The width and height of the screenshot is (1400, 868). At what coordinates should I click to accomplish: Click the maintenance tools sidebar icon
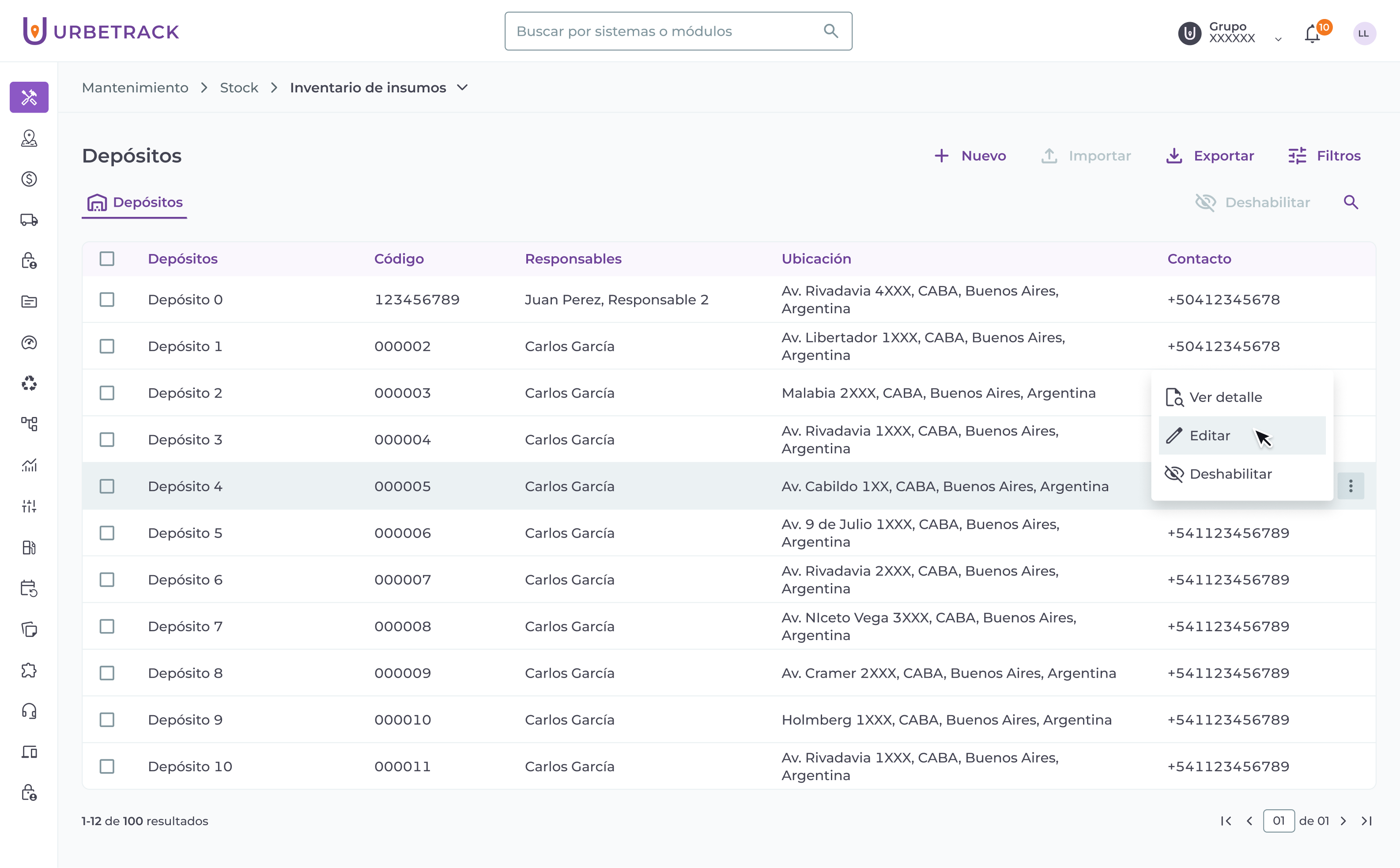29,97
